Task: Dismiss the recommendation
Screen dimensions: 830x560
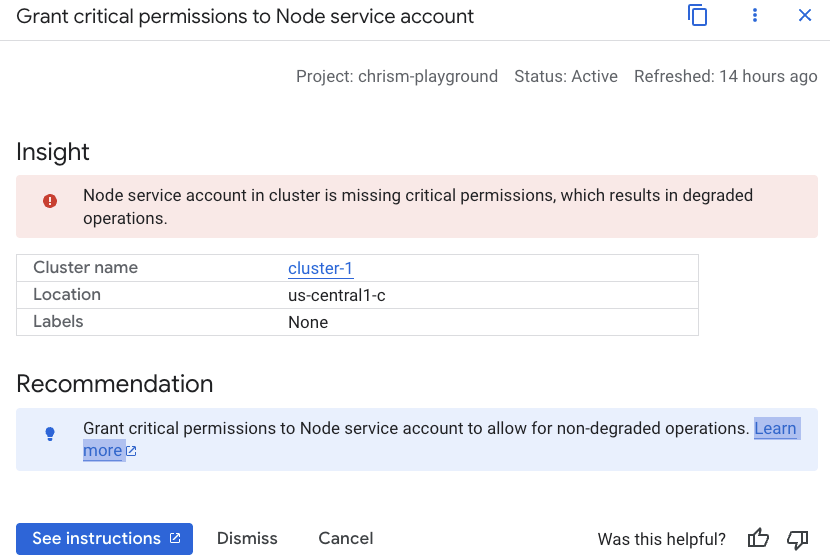Action: (x=247, y=538)
